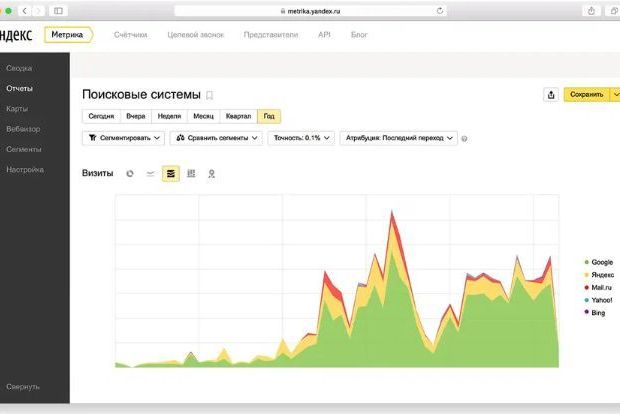Toggle Mail.ru series in the legend
620x414 pixels.
(x=598, y=287)
